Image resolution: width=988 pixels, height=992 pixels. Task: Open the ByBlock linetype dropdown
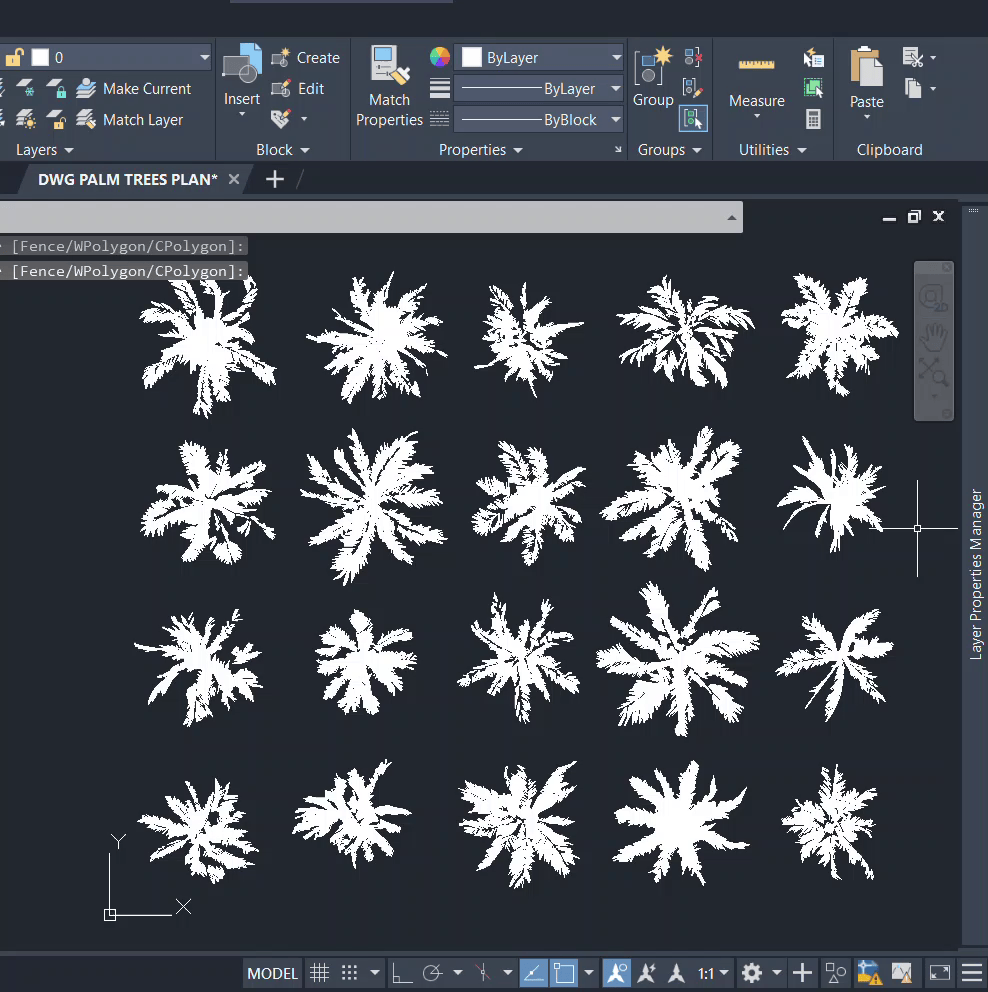540,120
